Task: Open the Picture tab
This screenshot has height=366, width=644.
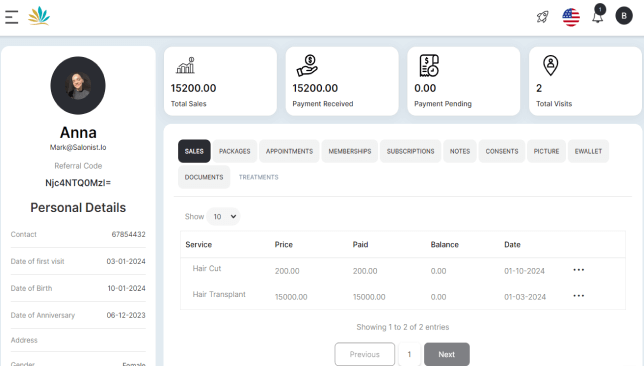Action: 546,151
